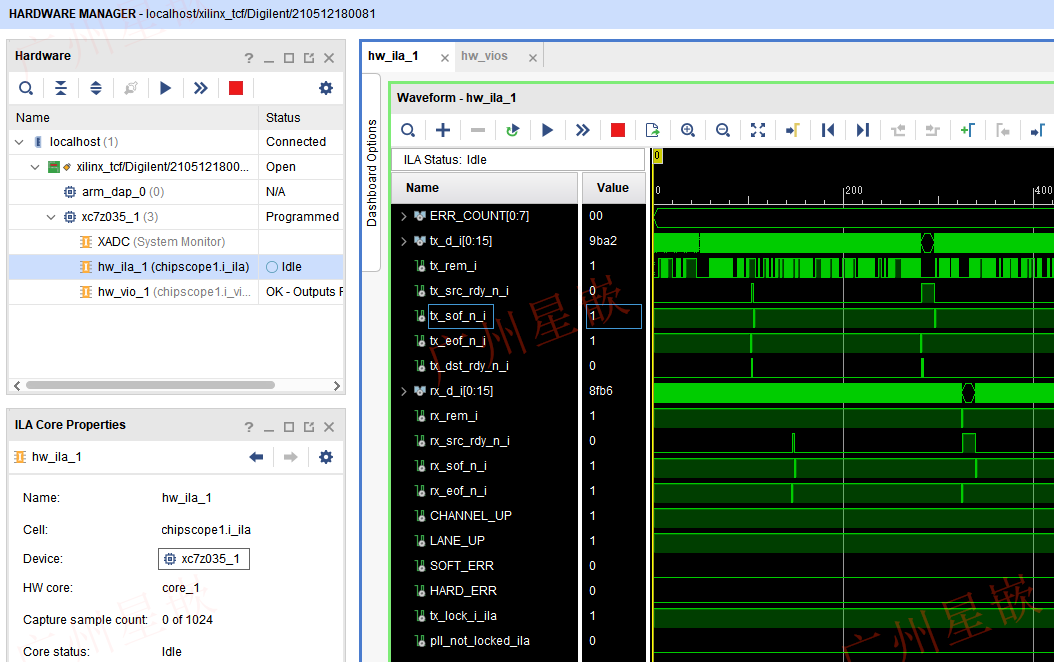
Task: Expand the ERR_COUNT[0:7] bus
Action: pyautogui.click(x=403, y=216)
